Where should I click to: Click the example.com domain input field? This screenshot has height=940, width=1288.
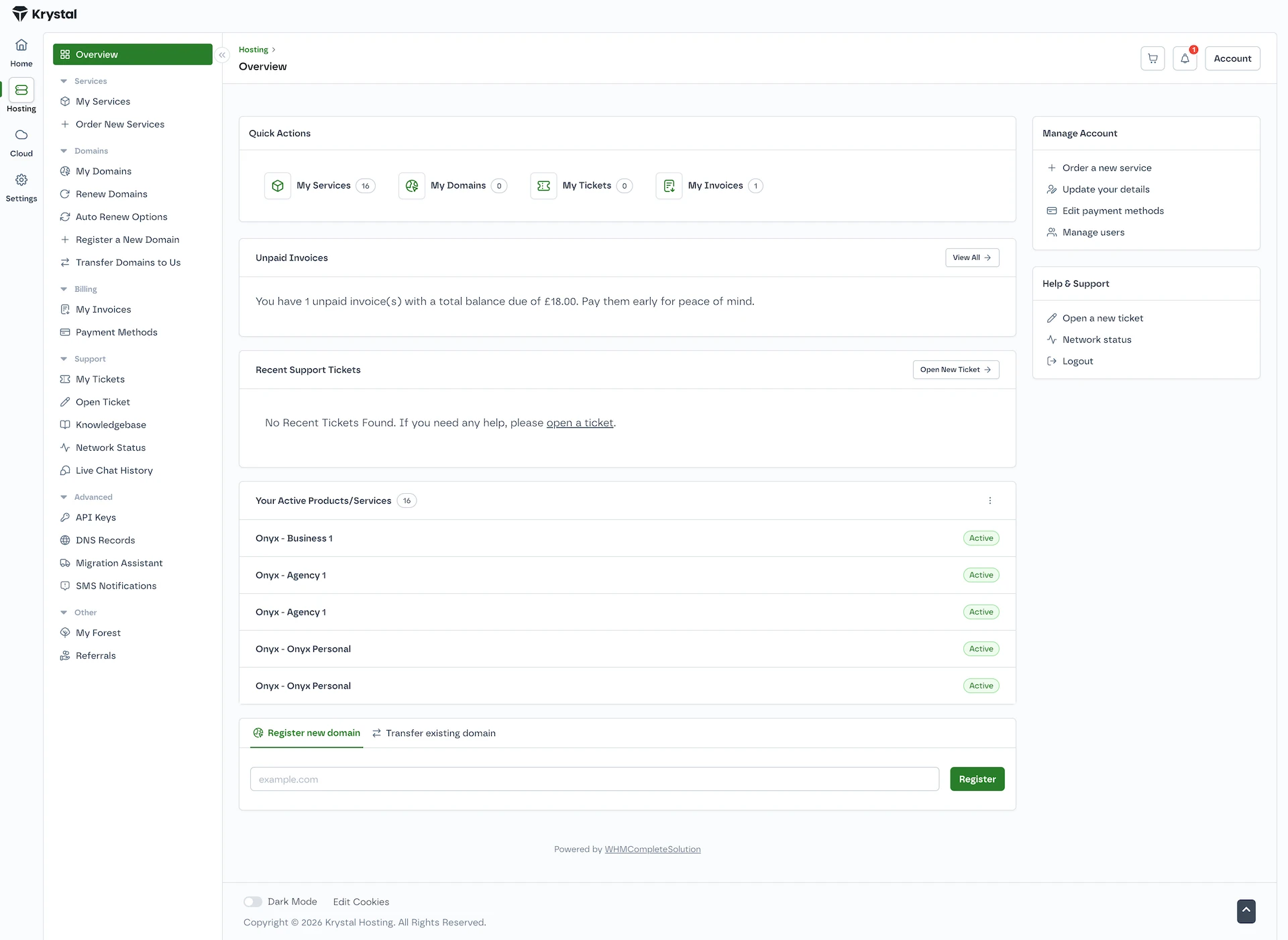pos(594,779)
